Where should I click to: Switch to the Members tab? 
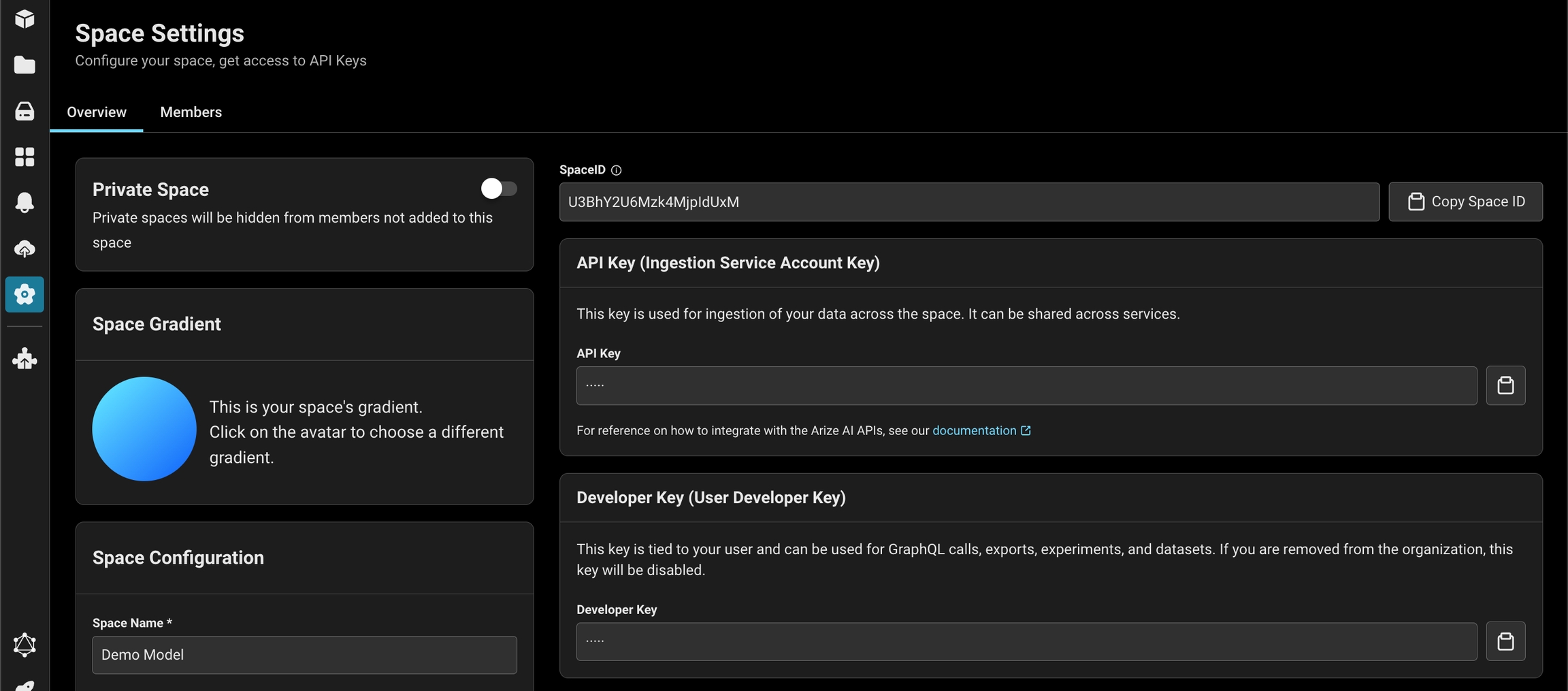point(191,112)
